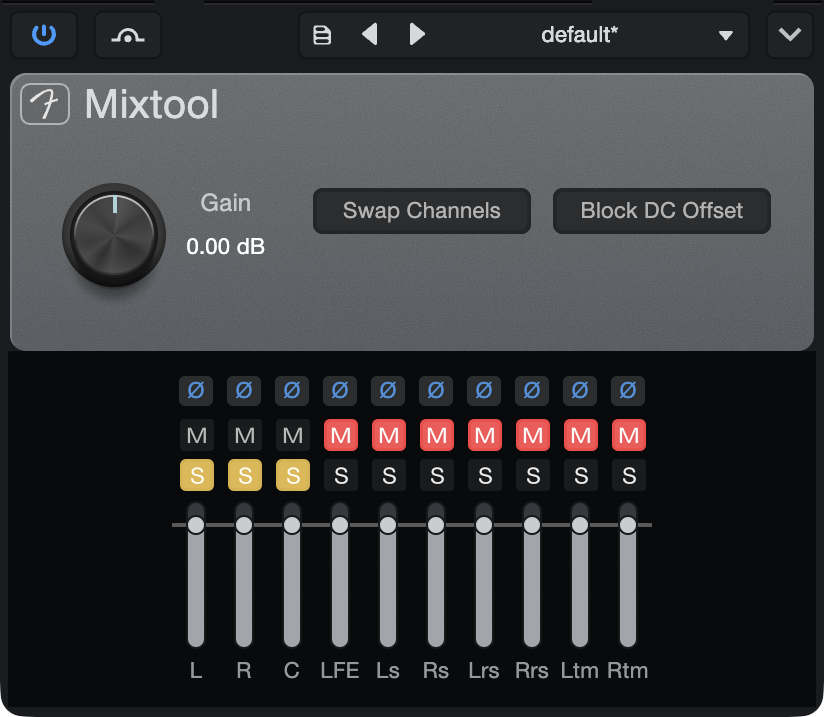Invert phase on L channel
824x717 pixels.
196,391
